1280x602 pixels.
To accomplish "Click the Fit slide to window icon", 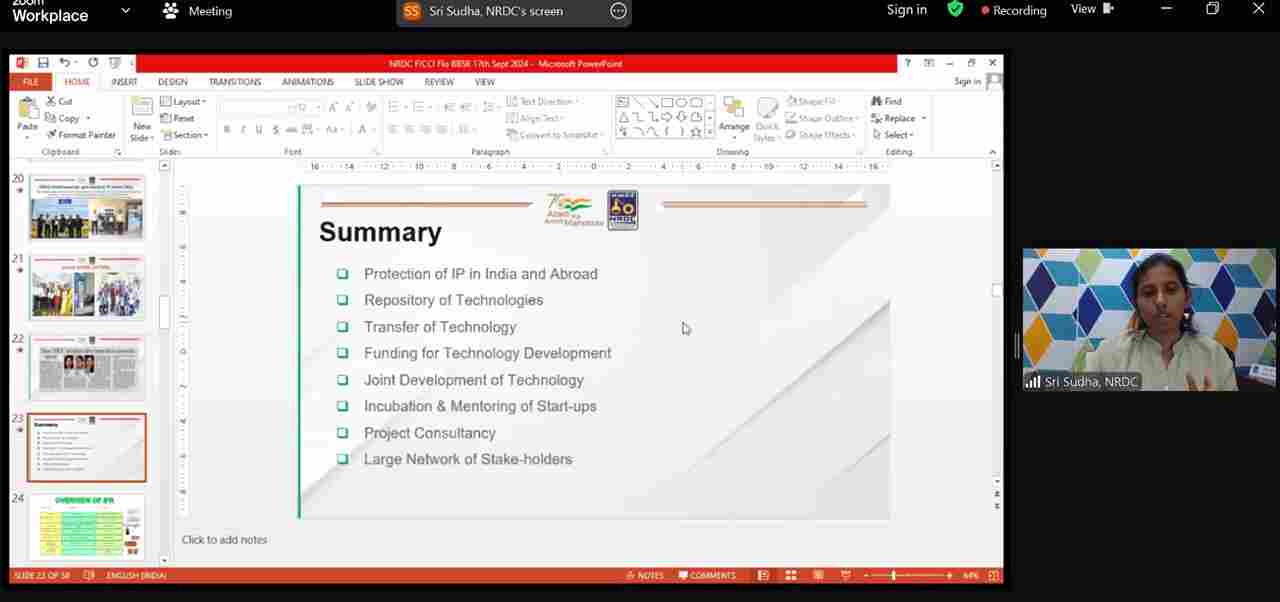I will 993,576.
